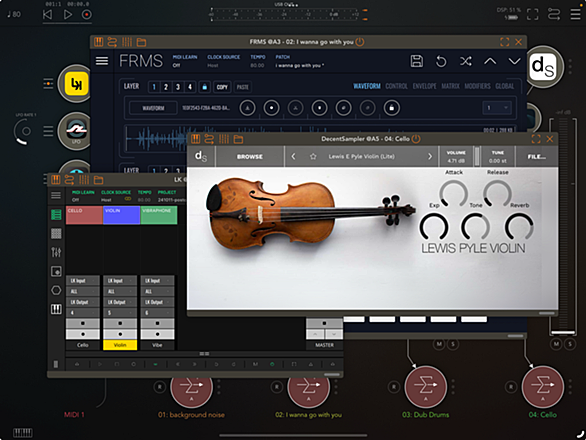586x440 pixels.
Task: Open presets folder icon in DecentSampler titlebar
Action: pyautogui.click(x=238, y=139)
